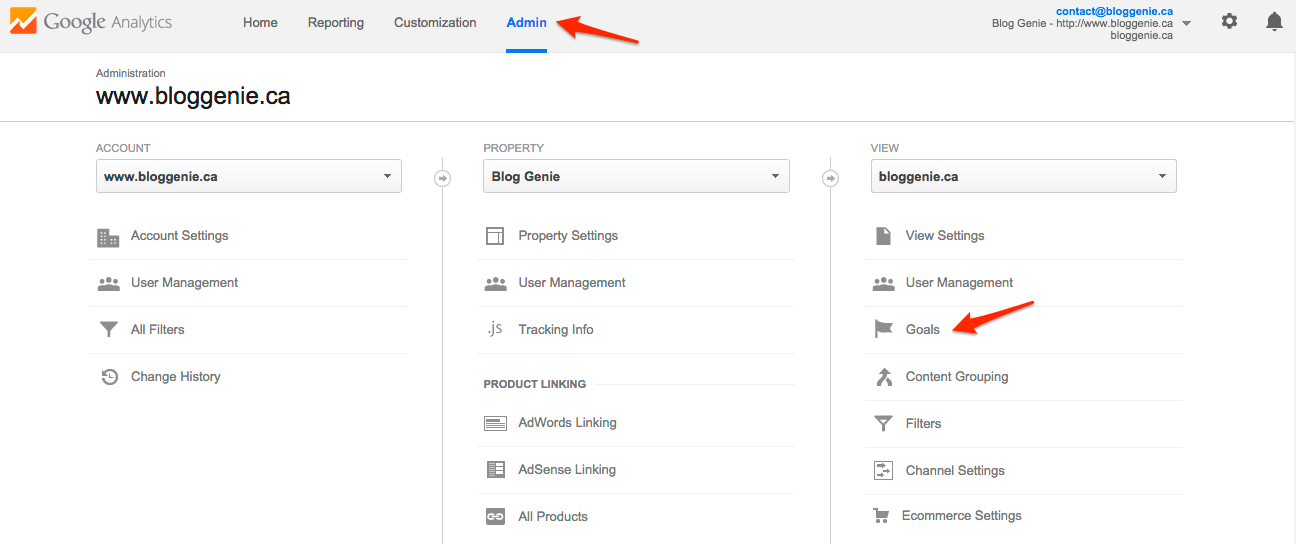
Task: Click the view User Management people icon
Action: [x=883, y=284]
